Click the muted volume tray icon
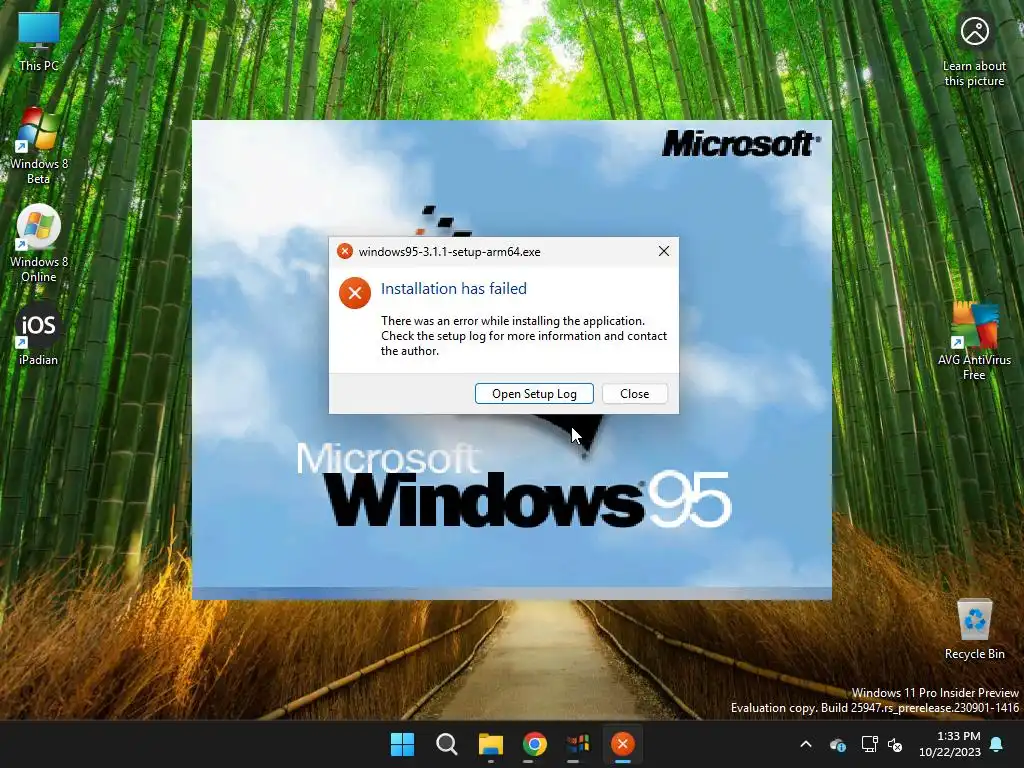Image resolution: width=1024 pixels, height=768 pixels. 895,744
